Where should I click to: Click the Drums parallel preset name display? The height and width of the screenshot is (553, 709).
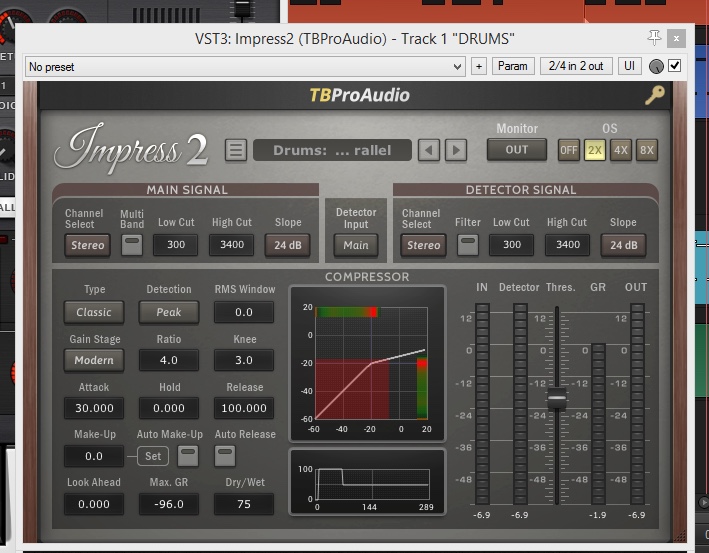332,150
